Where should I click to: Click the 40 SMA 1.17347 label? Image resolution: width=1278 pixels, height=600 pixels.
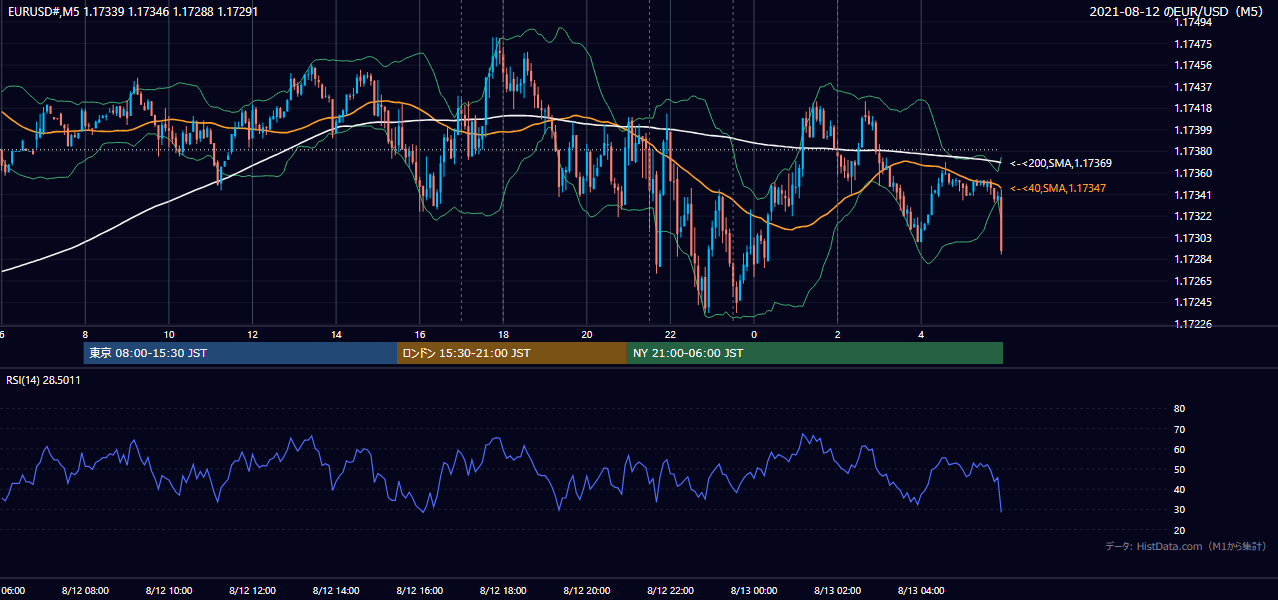coord(1057,188)
